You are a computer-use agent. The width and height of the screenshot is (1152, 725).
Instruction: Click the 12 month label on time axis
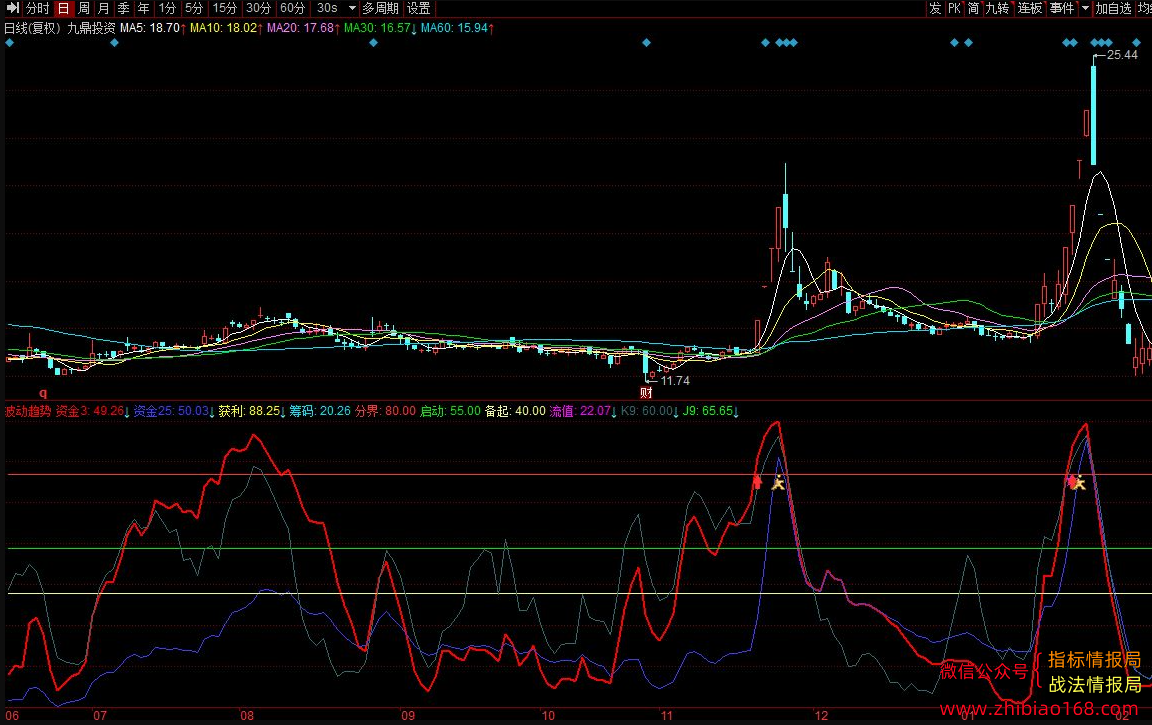tap(821, 715)
